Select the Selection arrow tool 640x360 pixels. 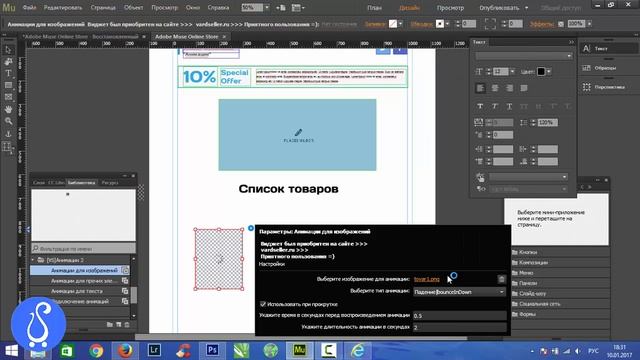point(8,50)
